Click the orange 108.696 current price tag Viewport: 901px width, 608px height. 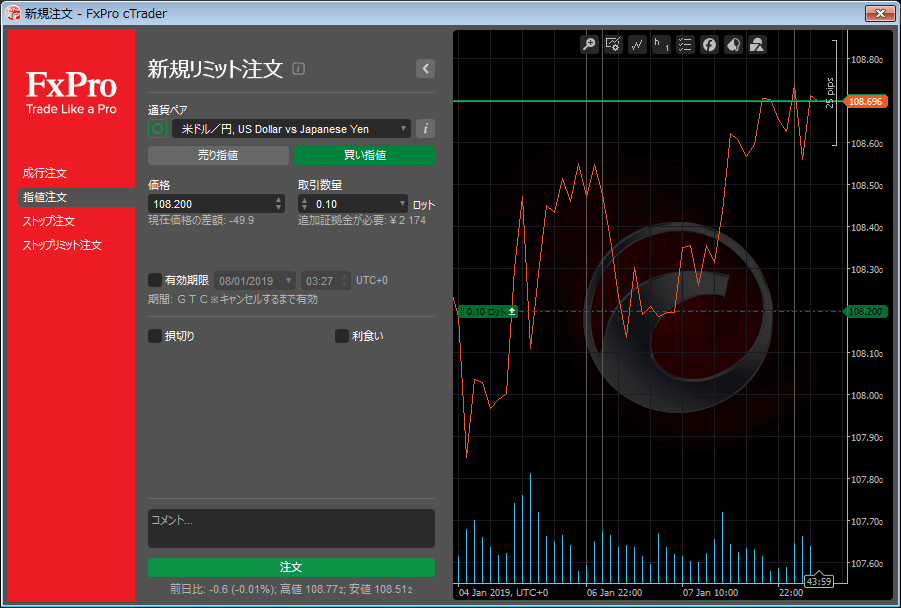(865, 102)
